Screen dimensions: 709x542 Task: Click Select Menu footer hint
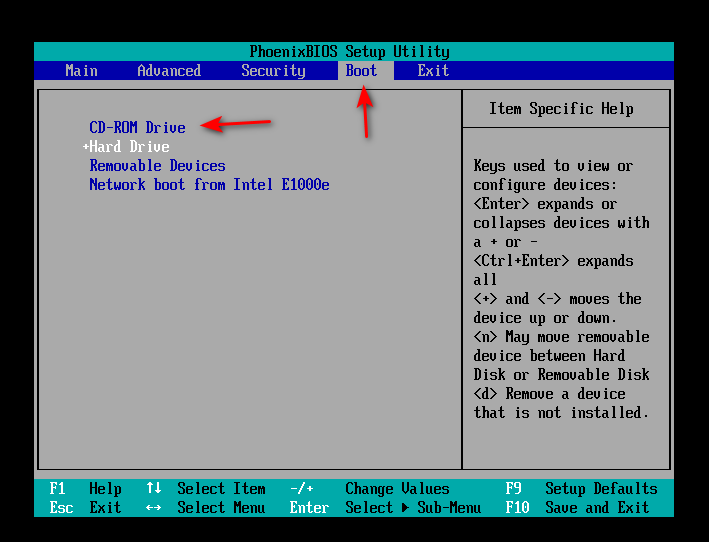(221, 507)
